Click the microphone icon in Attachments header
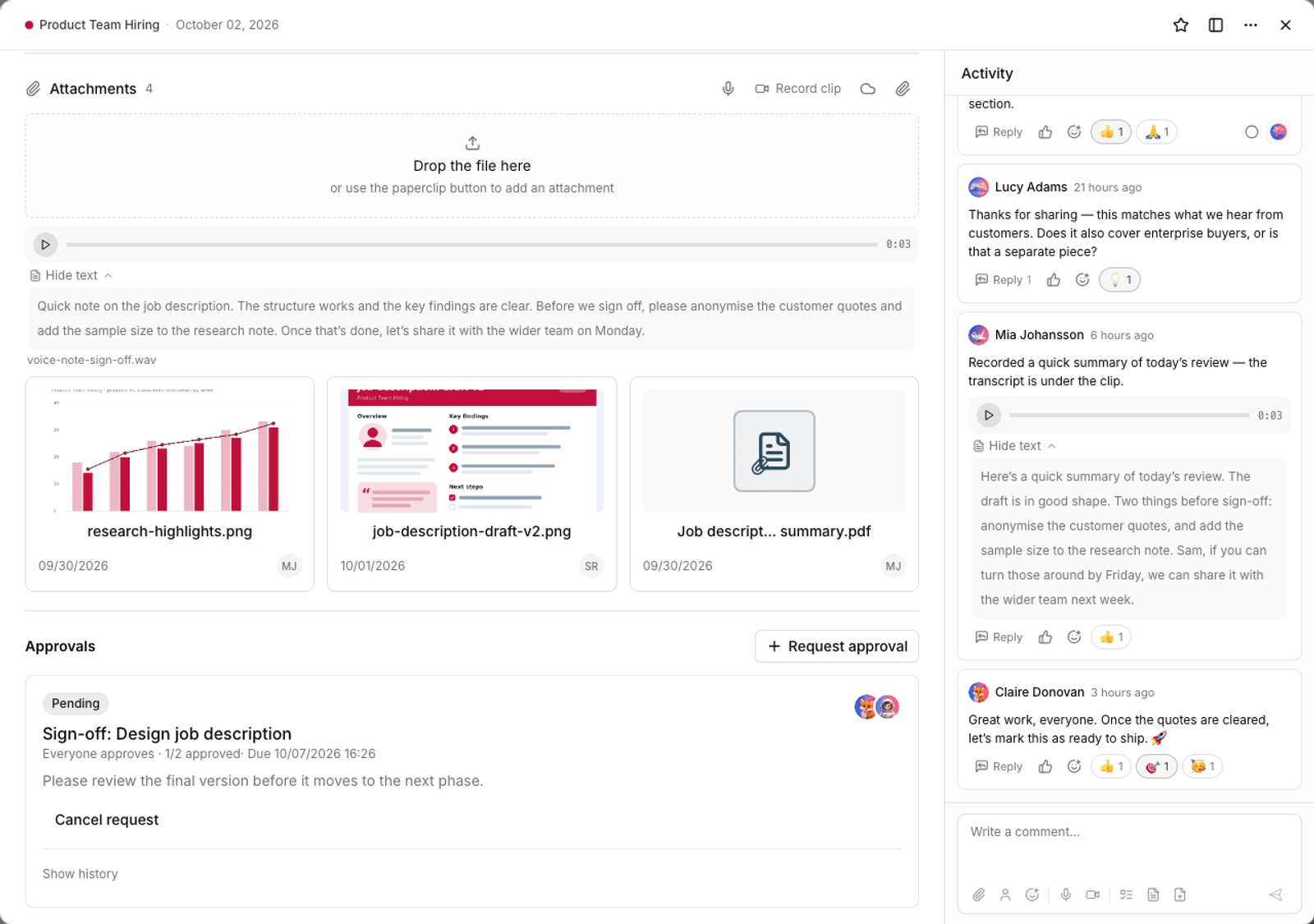 (728, 89)
